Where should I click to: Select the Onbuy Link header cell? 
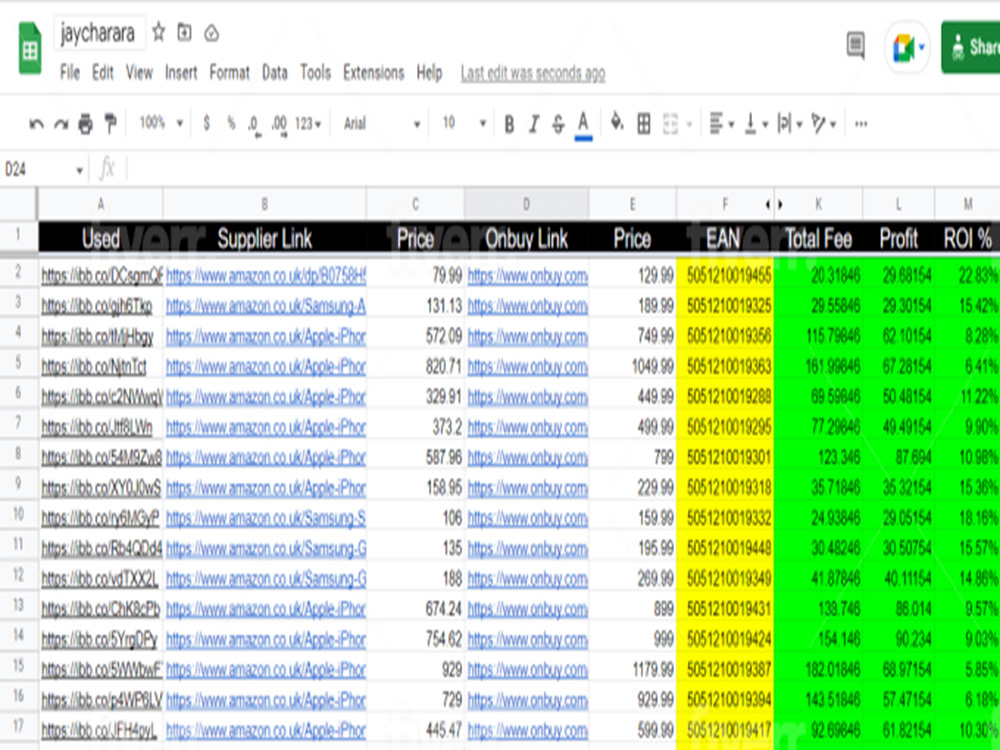[x=526, y=239]
